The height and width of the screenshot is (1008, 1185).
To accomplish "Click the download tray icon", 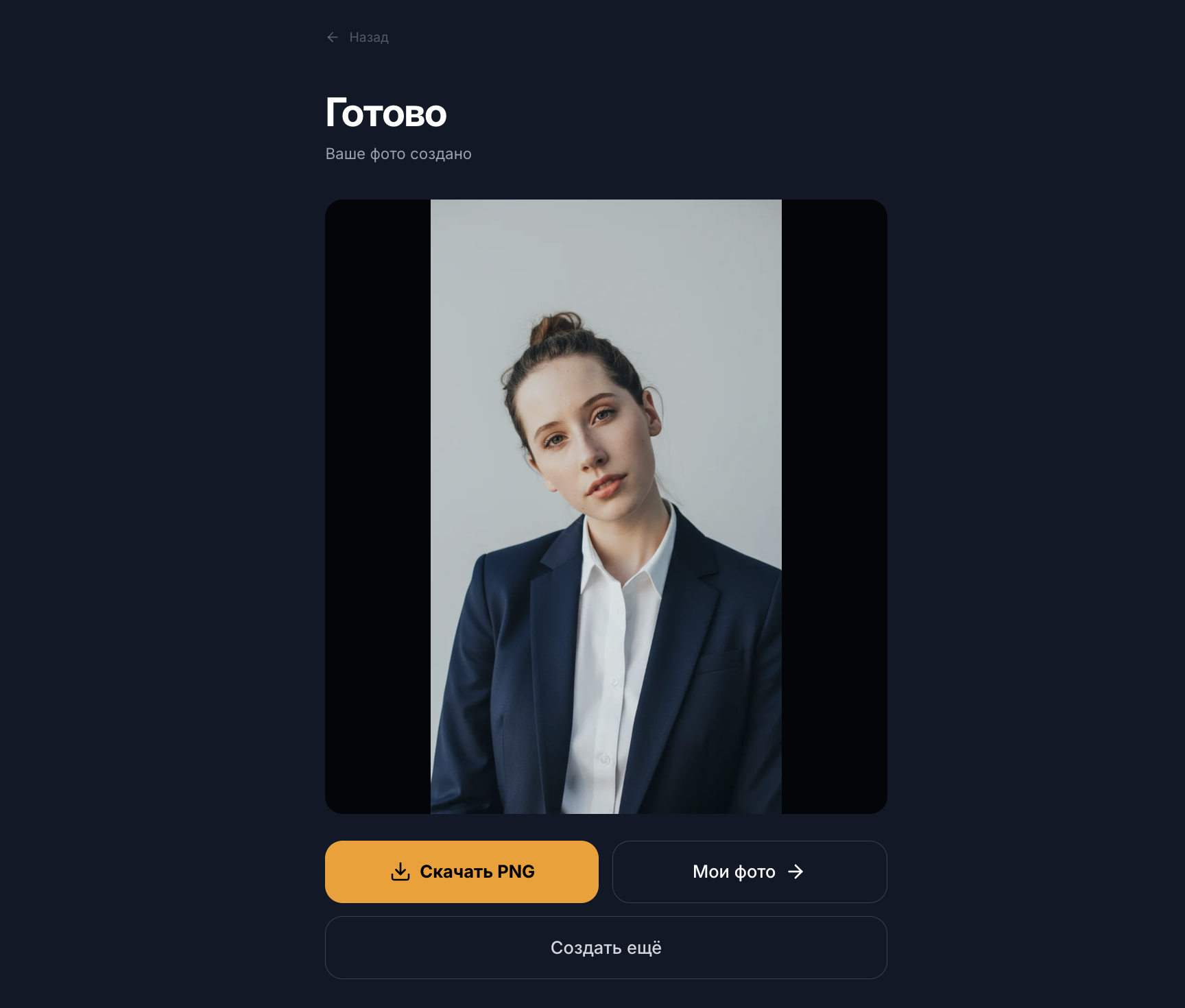I will (x=400, y=872).
